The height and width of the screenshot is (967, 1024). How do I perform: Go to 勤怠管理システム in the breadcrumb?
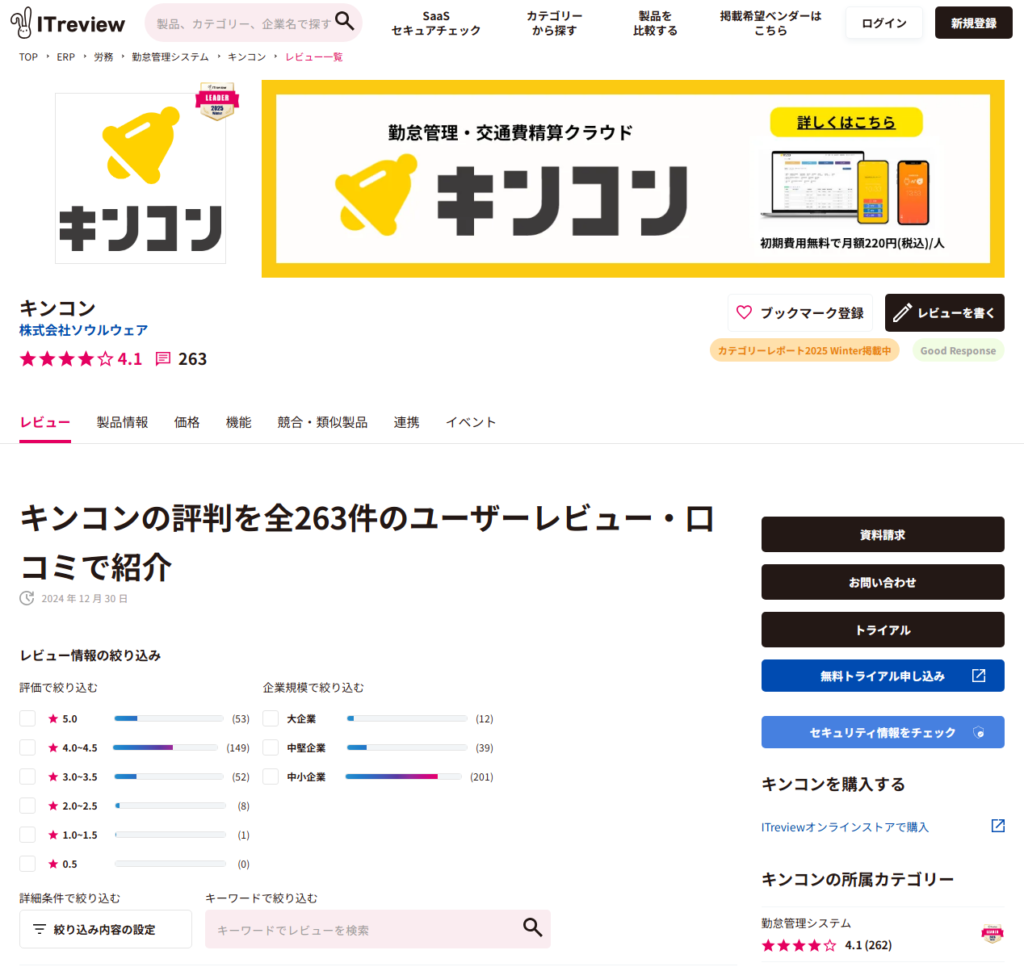[x=170, y=57]
